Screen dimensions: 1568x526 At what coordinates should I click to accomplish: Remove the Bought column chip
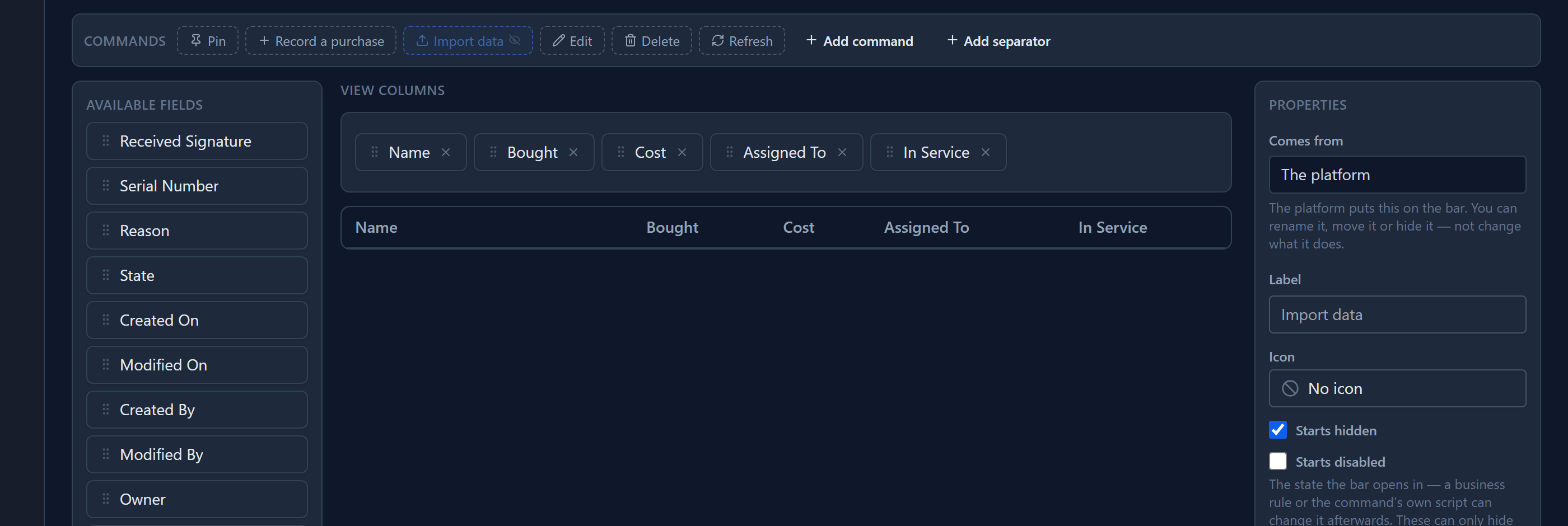(x=573, y=152)
